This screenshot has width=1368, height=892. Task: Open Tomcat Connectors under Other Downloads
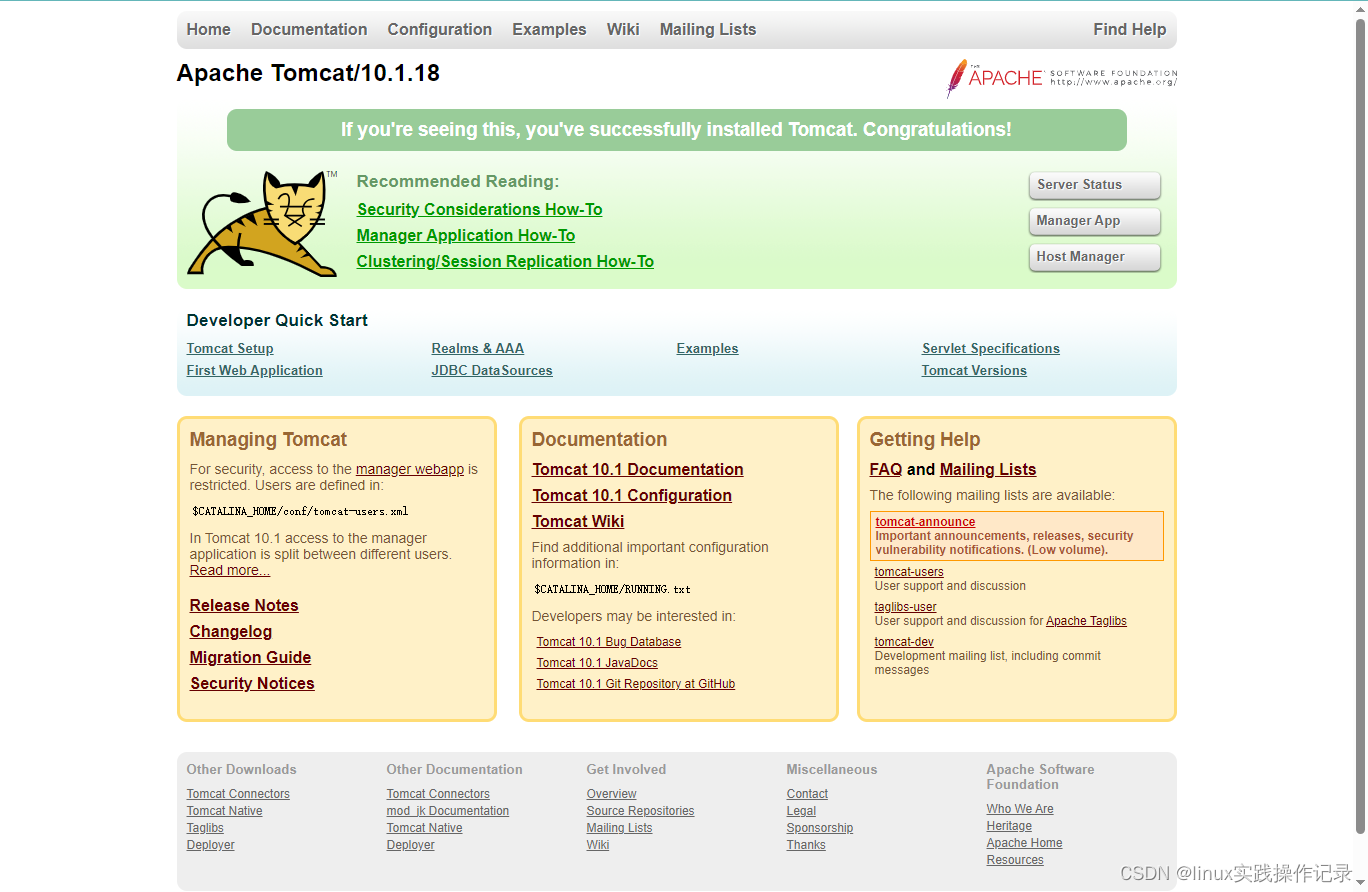click(x=238, y=794)
